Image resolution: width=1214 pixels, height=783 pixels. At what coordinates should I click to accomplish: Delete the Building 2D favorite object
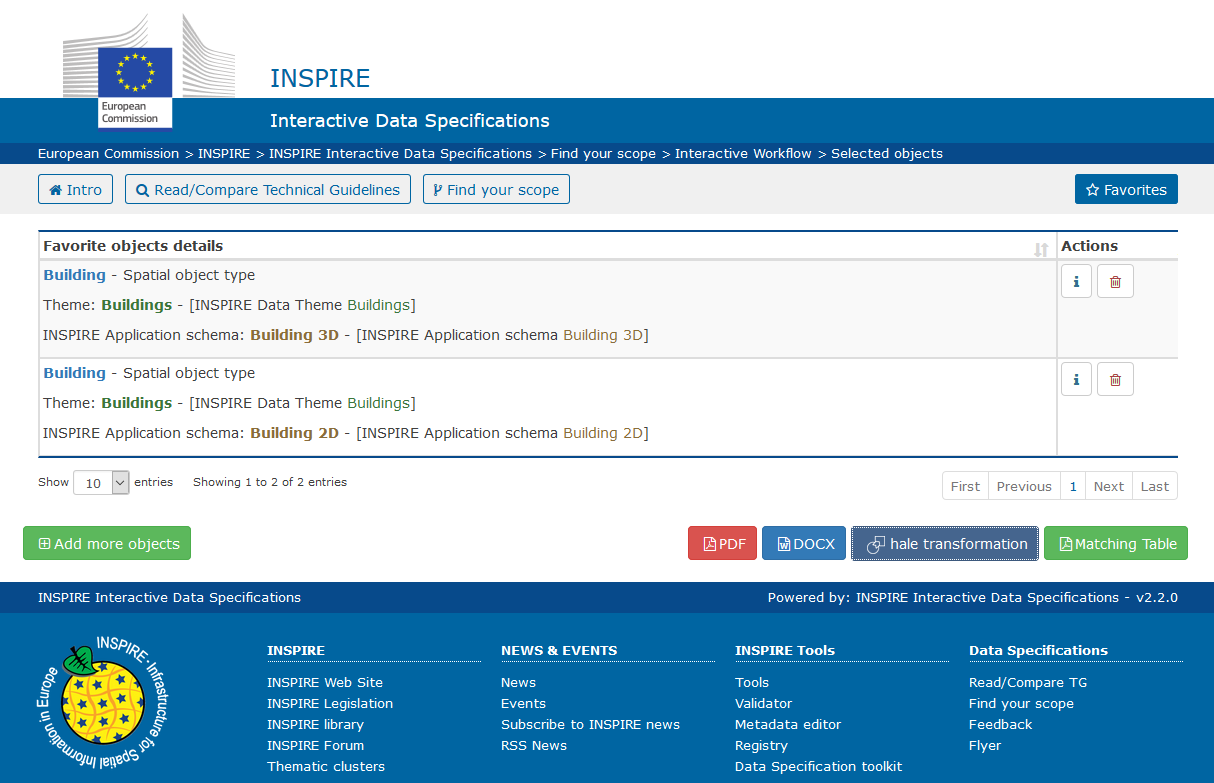(x=1115, y=379)
